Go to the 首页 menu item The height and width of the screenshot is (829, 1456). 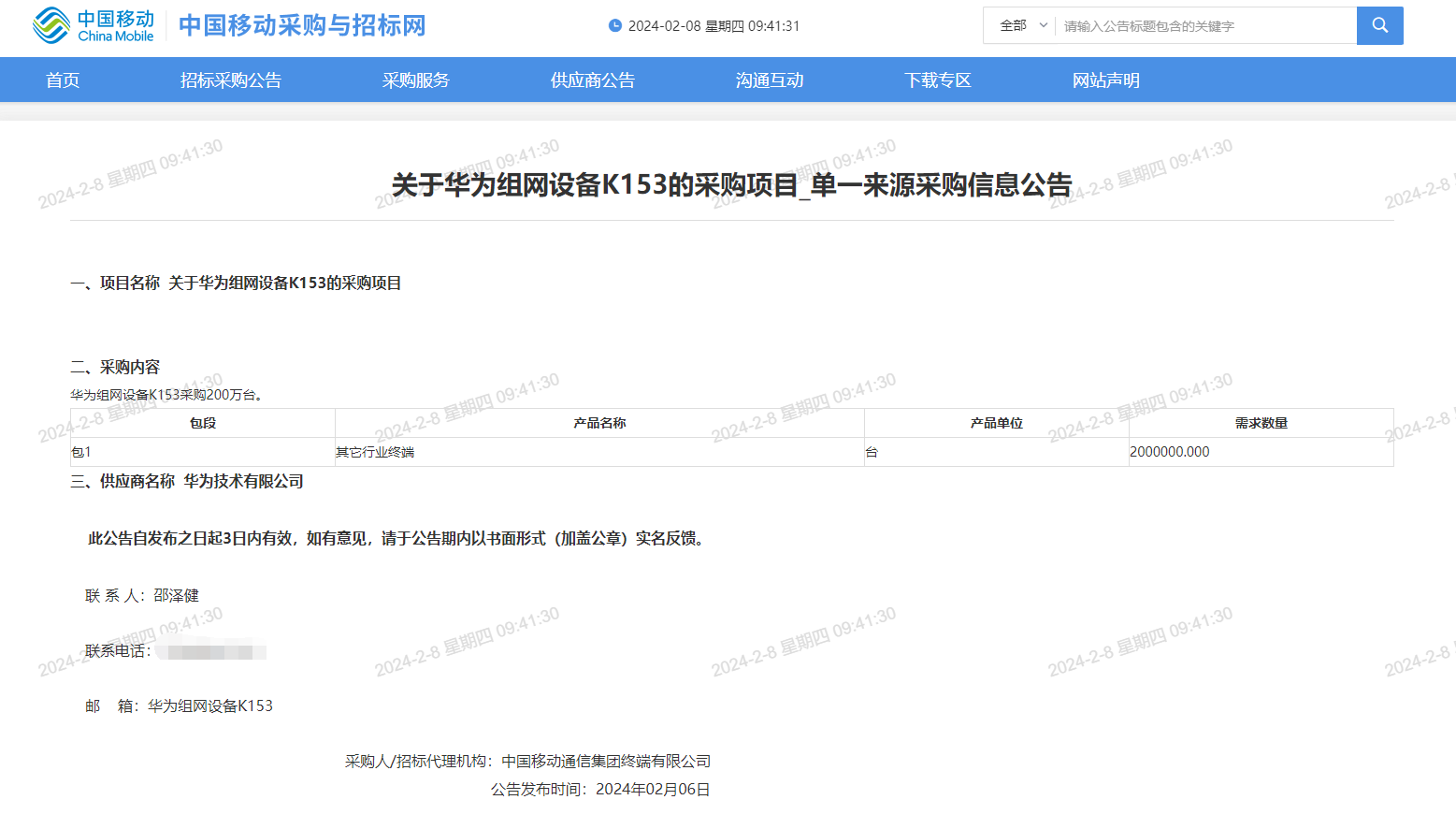(63, 80)
